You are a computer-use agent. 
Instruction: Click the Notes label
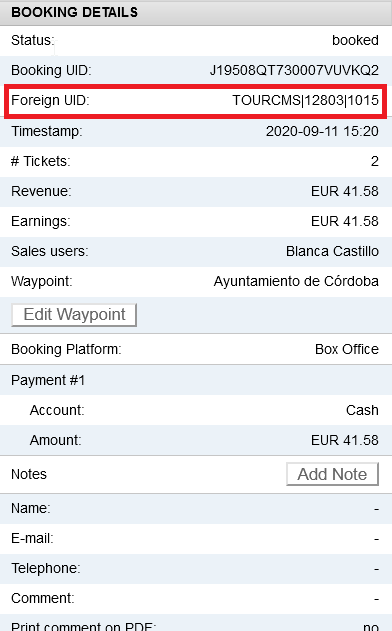(29, 474)
